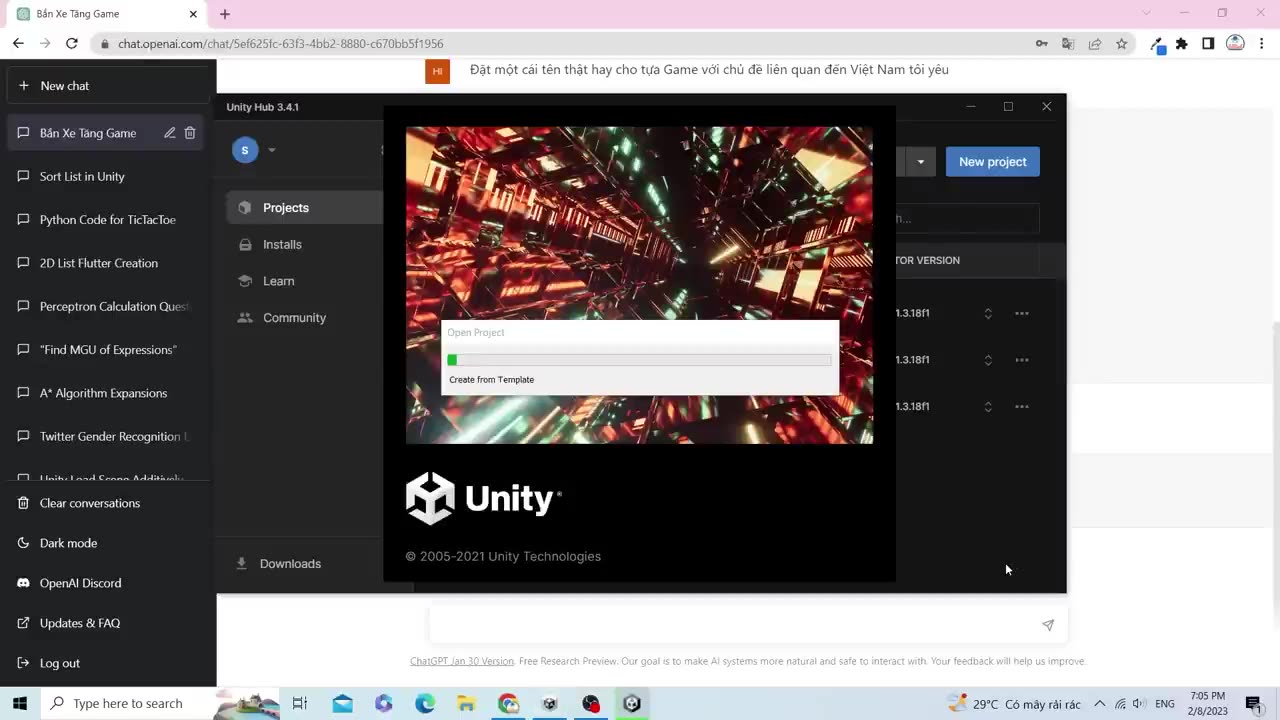Screen dimensions: 1280x720
Task: Change editor version of first project row
Action: (988, 313)
